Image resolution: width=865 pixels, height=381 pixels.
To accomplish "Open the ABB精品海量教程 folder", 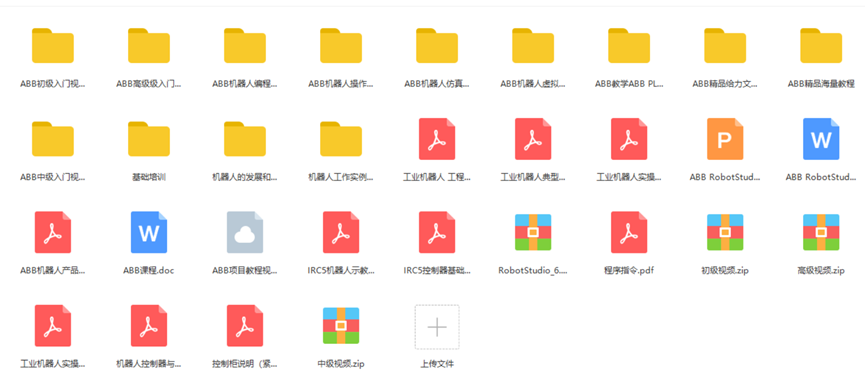I will click(821, 46).
